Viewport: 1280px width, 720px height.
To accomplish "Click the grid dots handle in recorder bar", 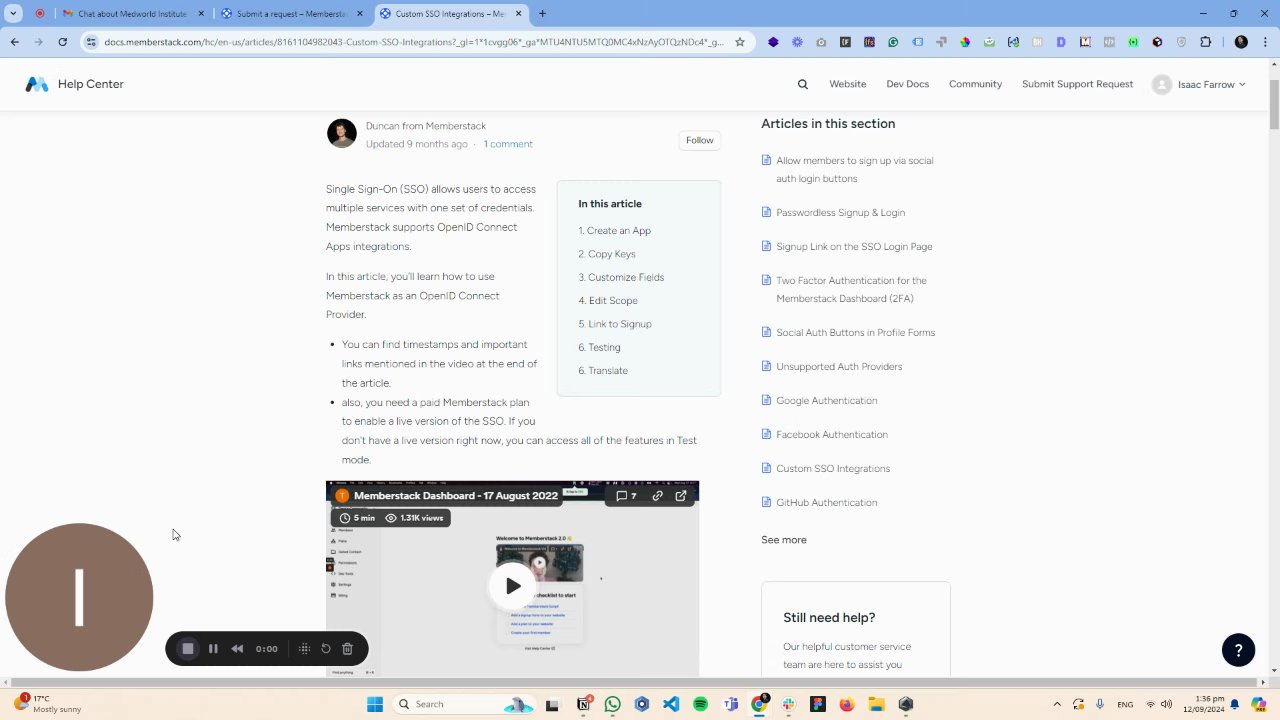I will tap(305, 649).
